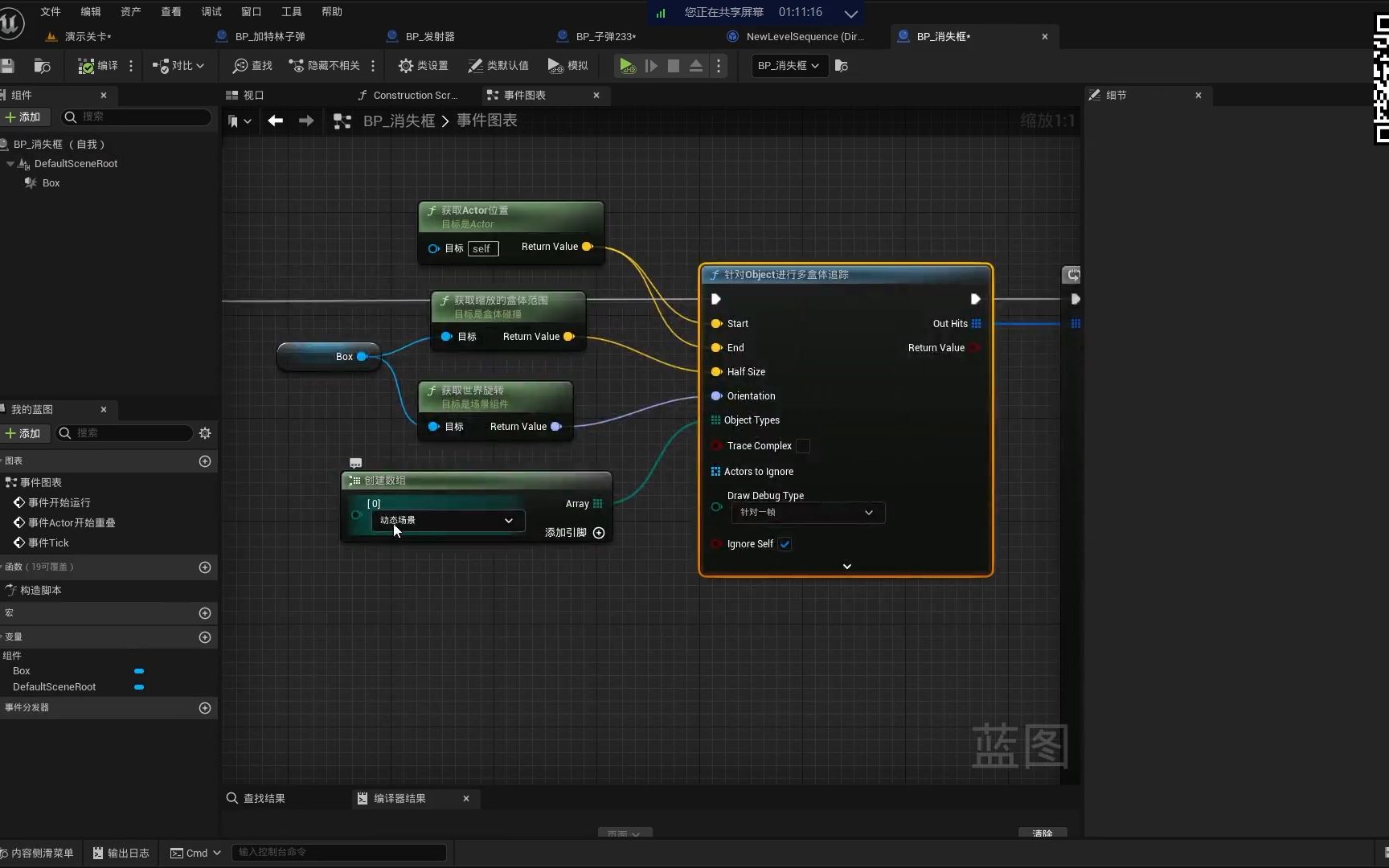
Task: Click the add pin plus icon on Make Array node
Action: click(x=599, y=533)
